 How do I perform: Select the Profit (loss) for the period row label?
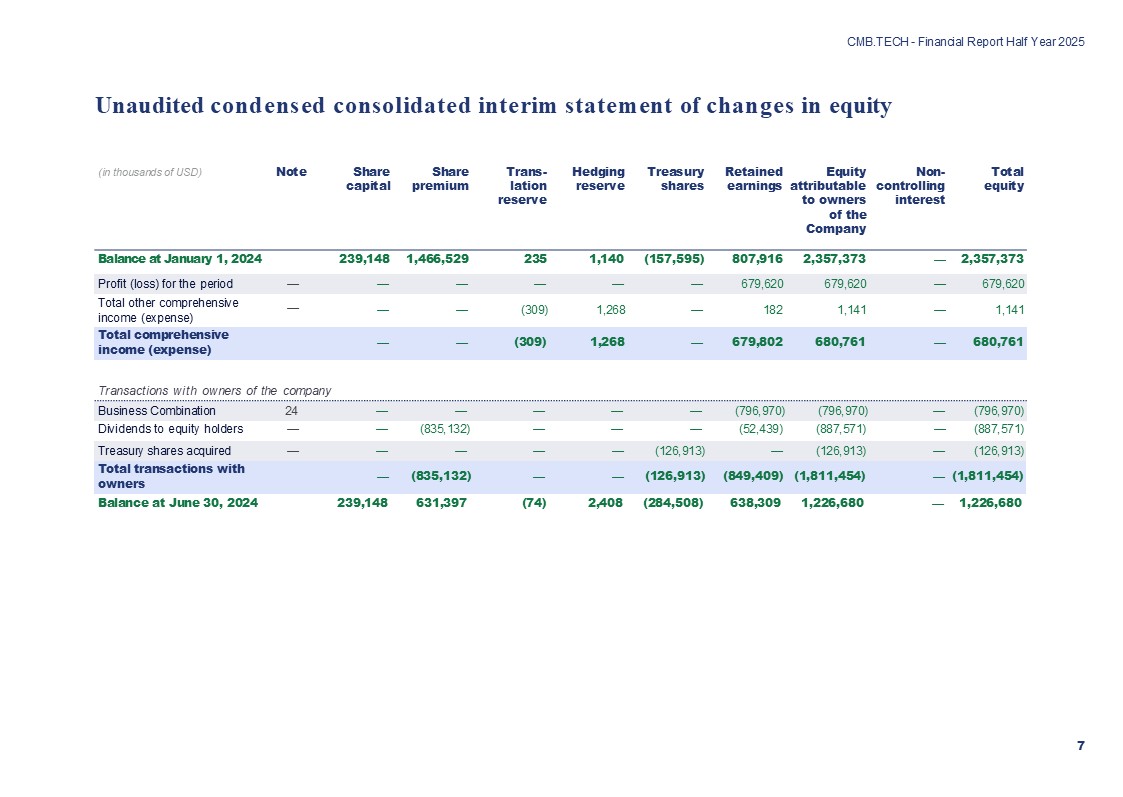(165, 284)
